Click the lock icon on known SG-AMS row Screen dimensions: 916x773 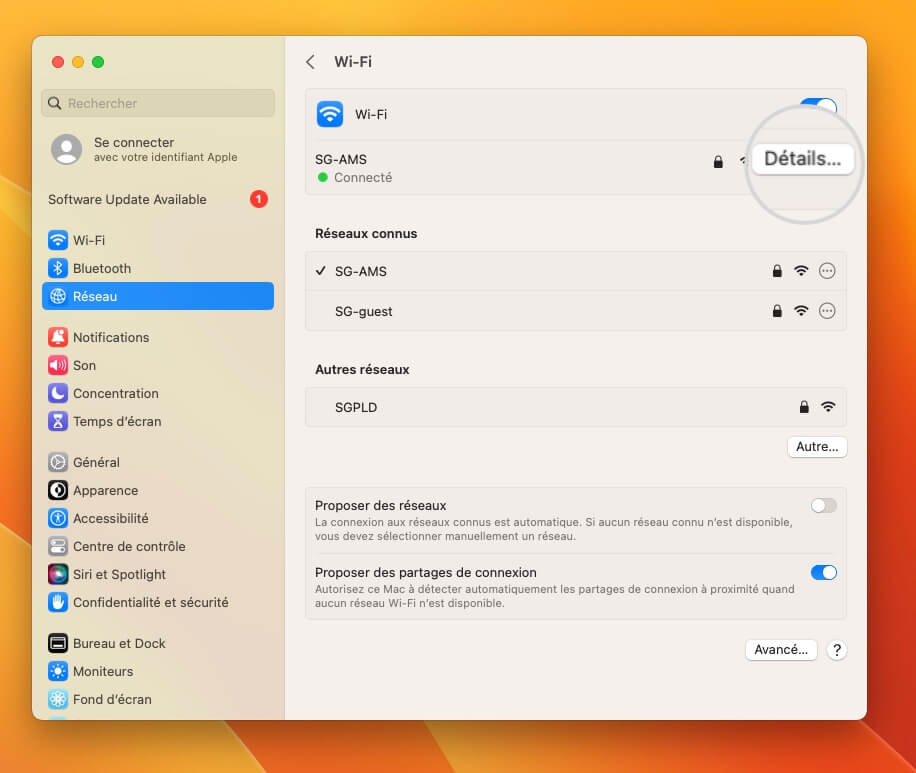coord(777,271)
